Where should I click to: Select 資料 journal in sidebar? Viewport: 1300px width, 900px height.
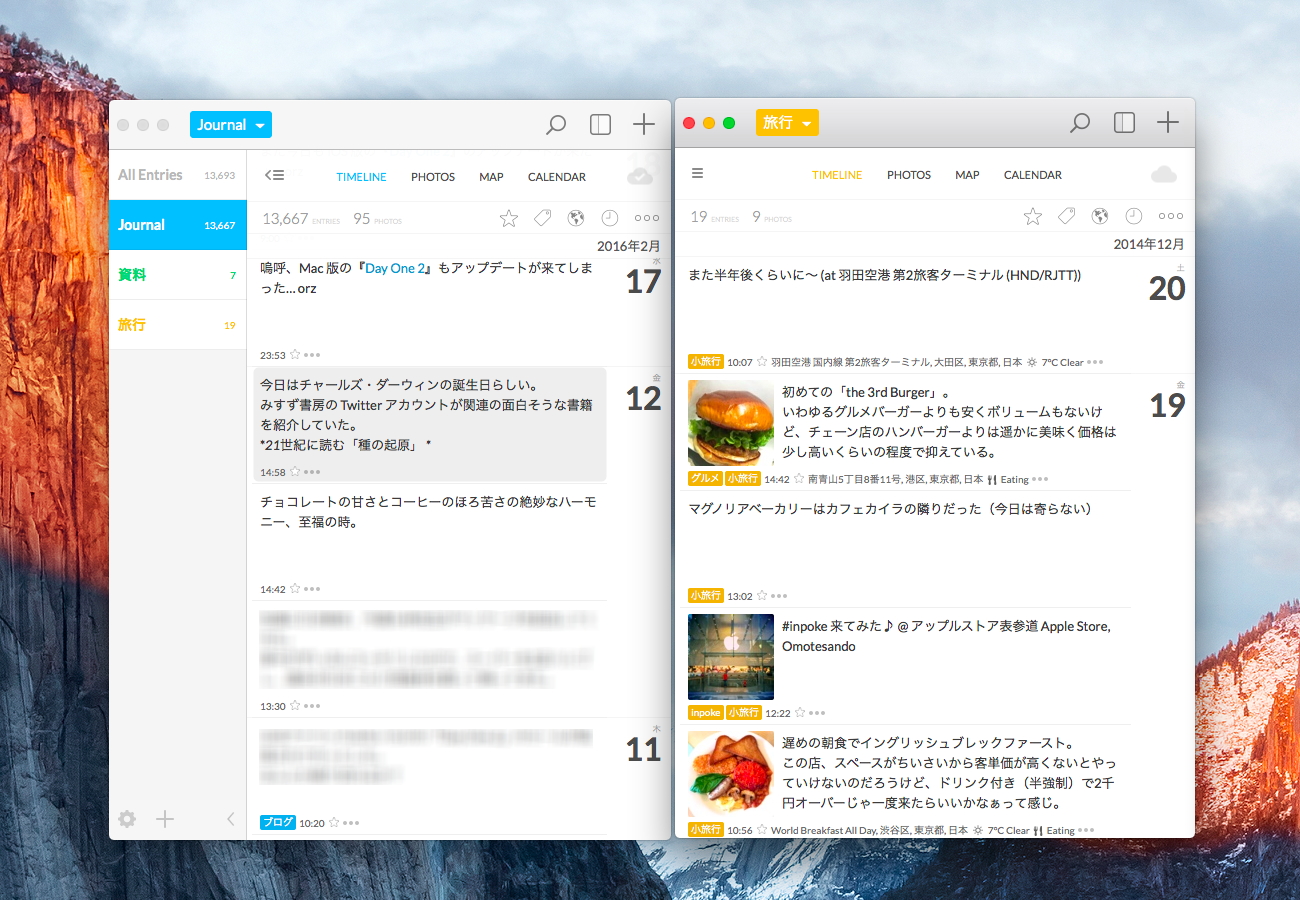(178, 275)
